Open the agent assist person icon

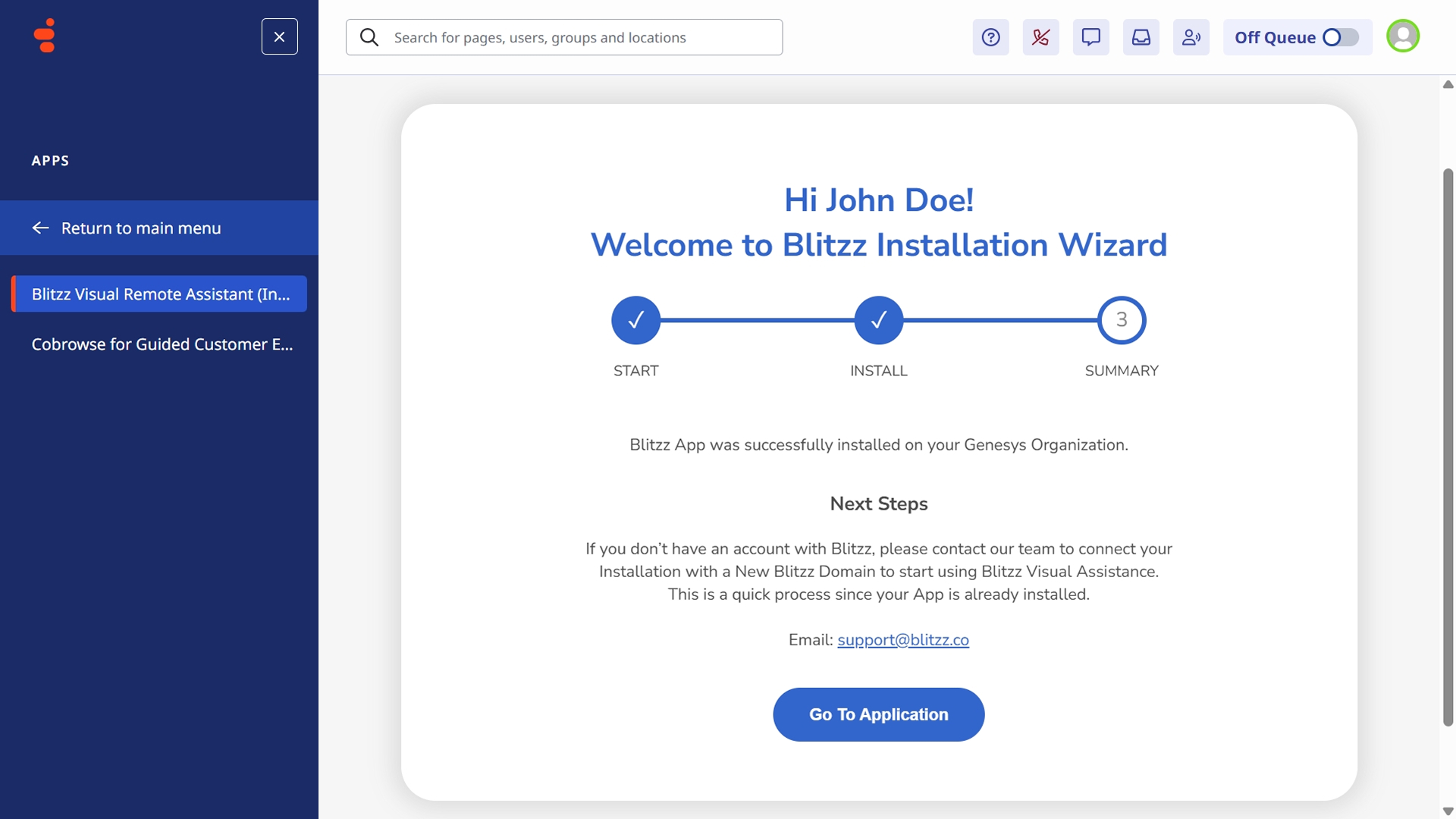coord(1191,37)
